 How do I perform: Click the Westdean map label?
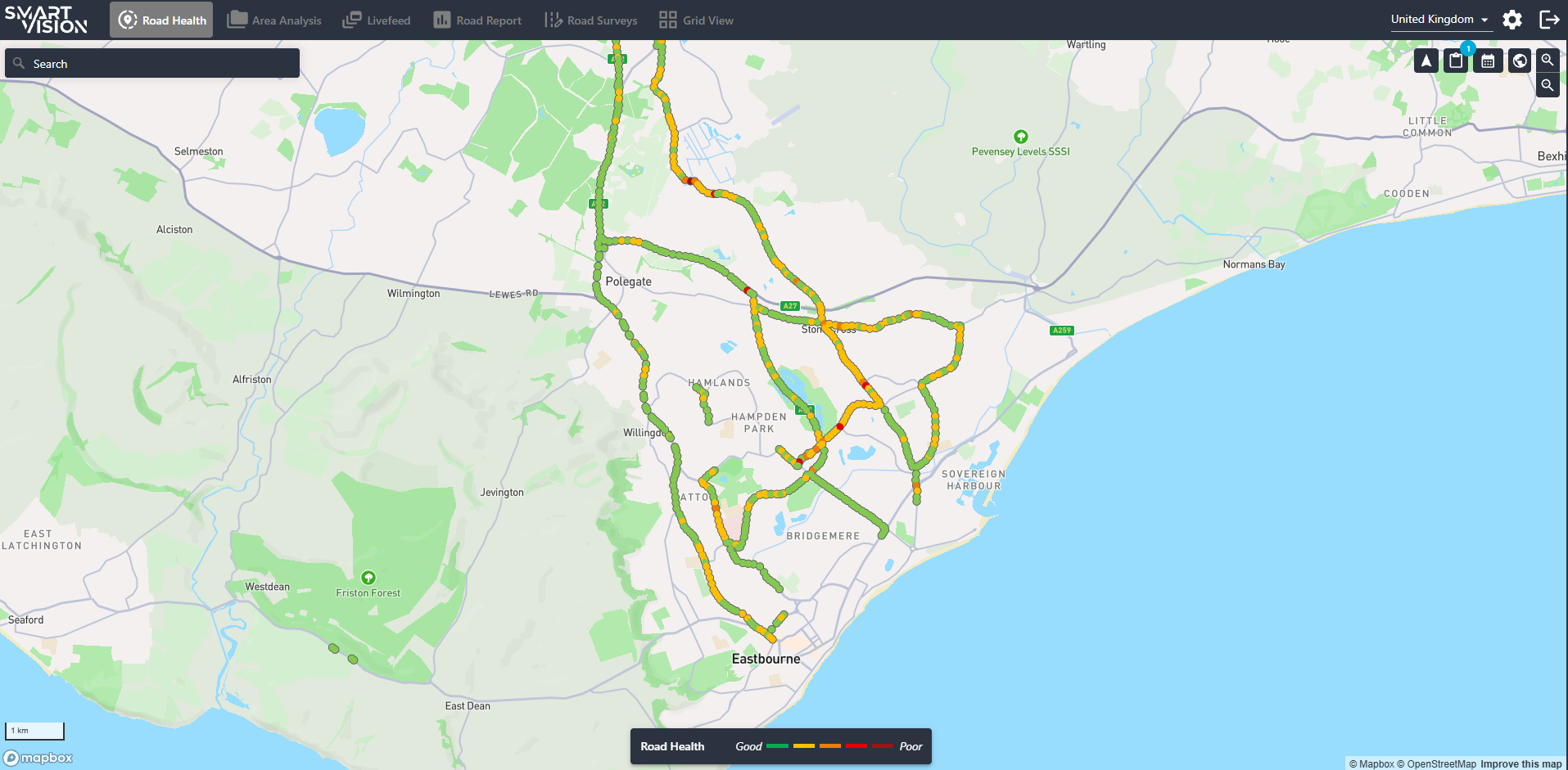(x=267, y=587)
